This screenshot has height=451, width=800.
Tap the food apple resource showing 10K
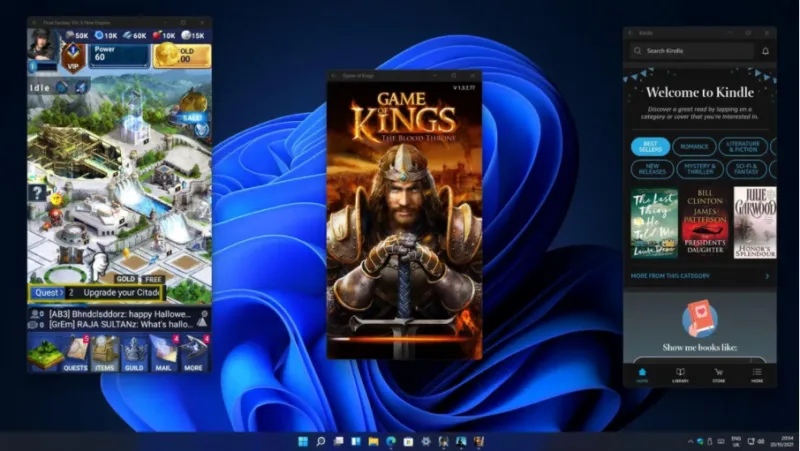click(157, 35)
